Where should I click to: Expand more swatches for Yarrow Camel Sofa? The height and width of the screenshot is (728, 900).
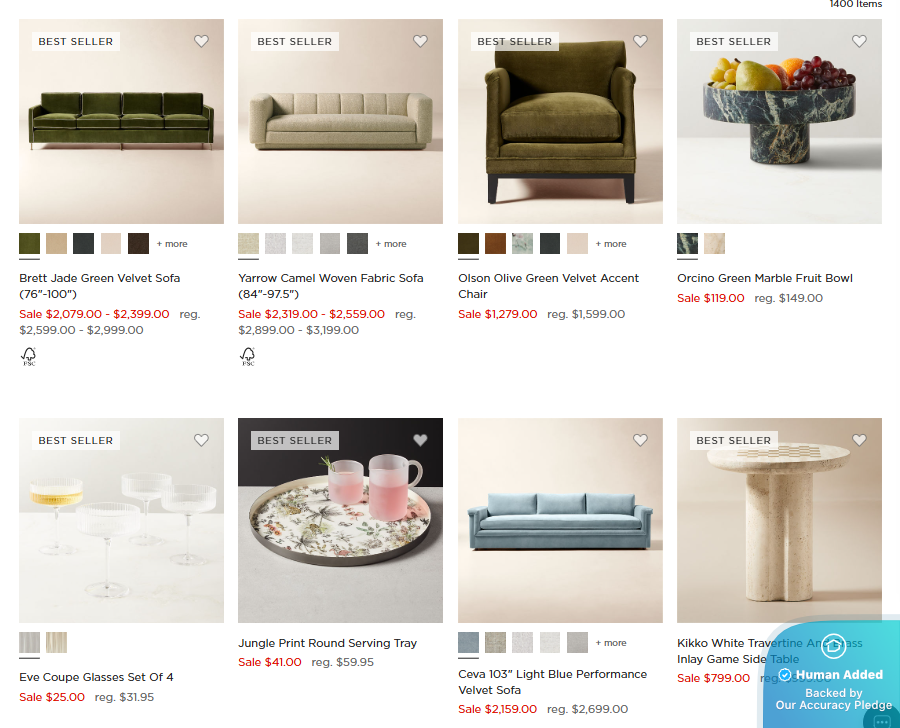391,244
